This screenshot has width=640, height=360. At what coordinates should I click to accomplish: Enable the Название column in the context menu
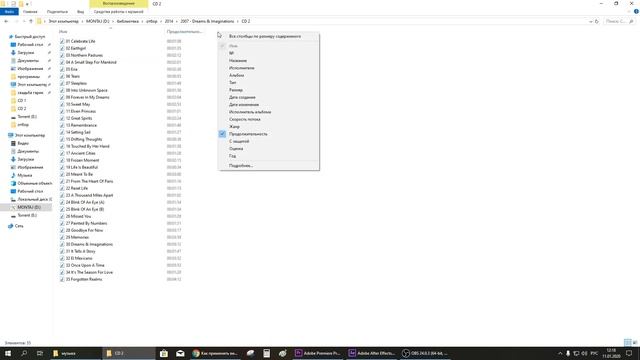pos(238,60)
